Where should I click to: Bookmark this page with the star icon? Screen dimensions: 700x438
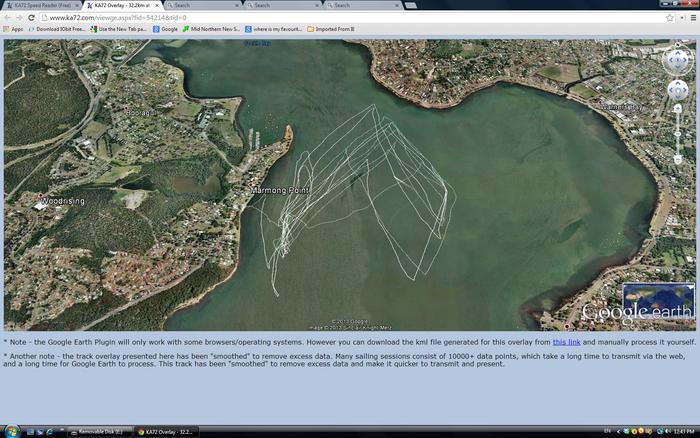(x=669, y=17)
